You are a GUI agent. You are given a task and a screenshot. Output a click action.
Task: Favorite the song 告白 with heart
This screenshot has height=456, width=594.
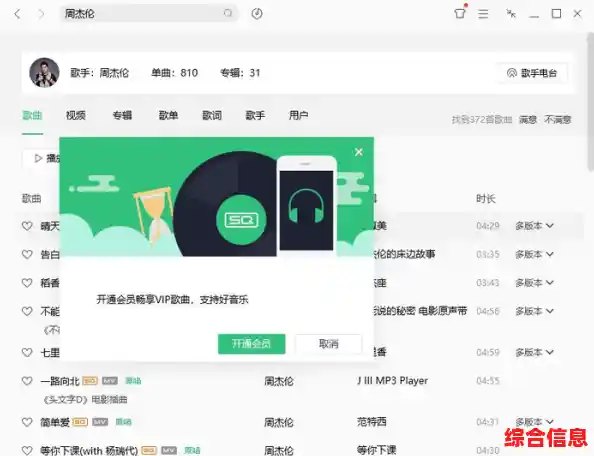coord(27,255)
